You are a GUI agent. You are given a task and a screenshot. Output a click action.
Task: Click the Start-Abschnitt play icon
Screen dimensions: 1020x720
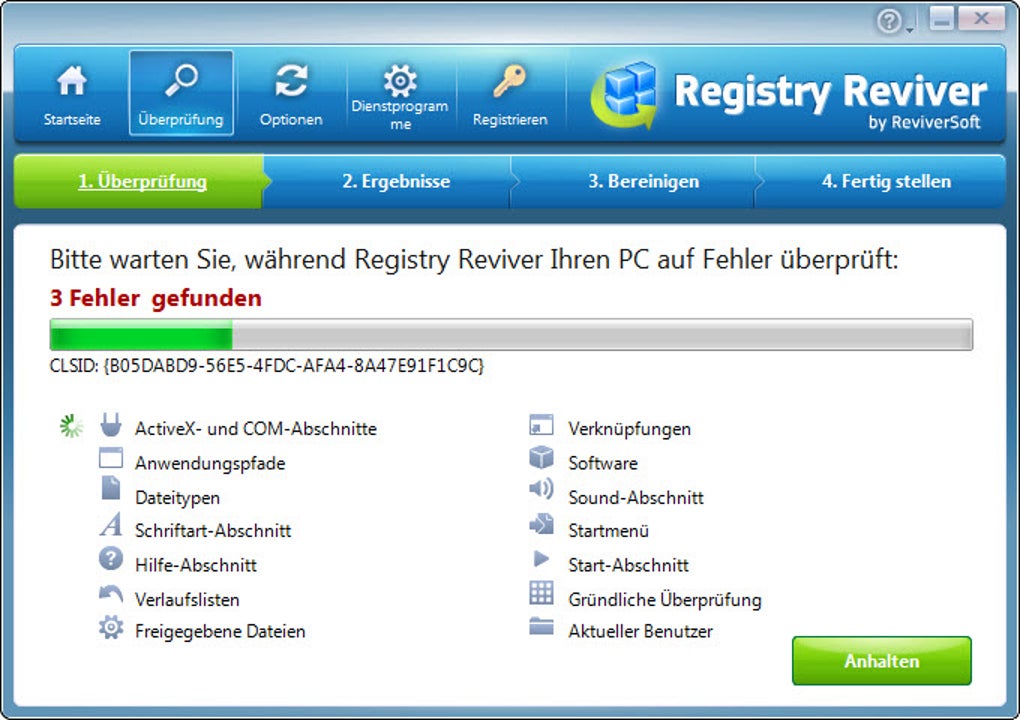(541, 558)
